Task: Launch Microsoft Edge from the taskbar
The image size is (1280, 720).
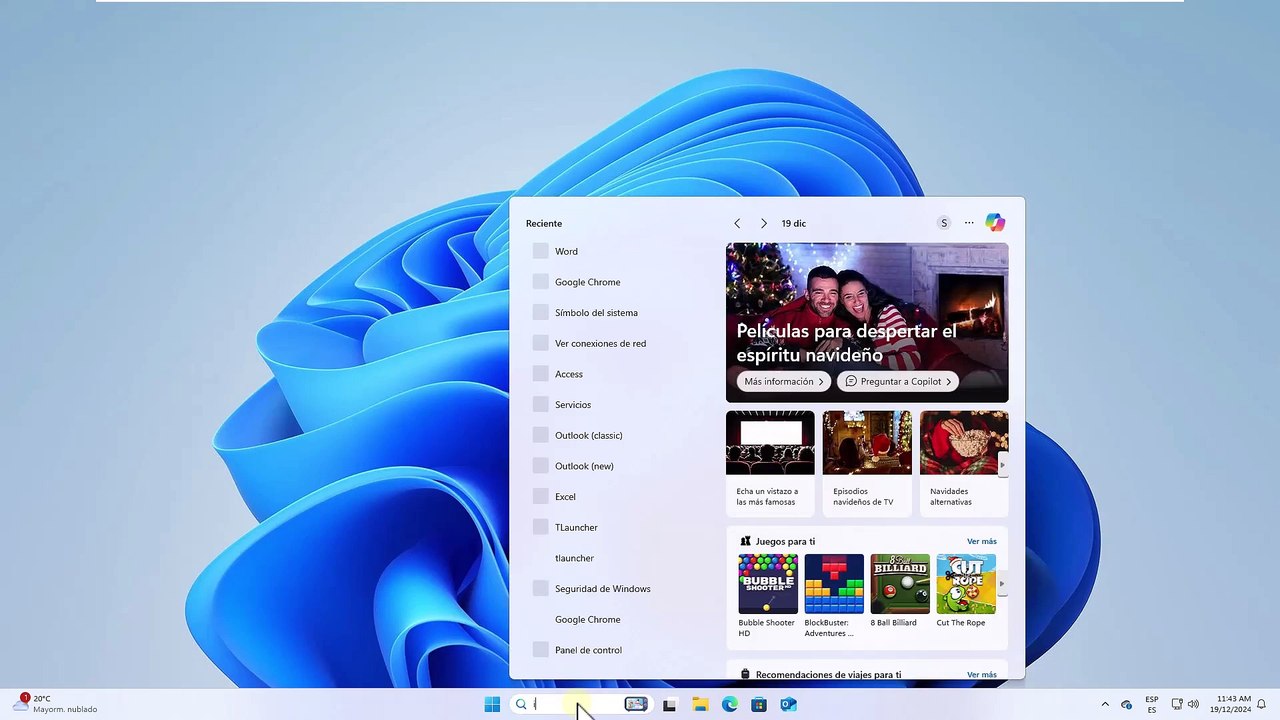Action: [x=730, y=704]
